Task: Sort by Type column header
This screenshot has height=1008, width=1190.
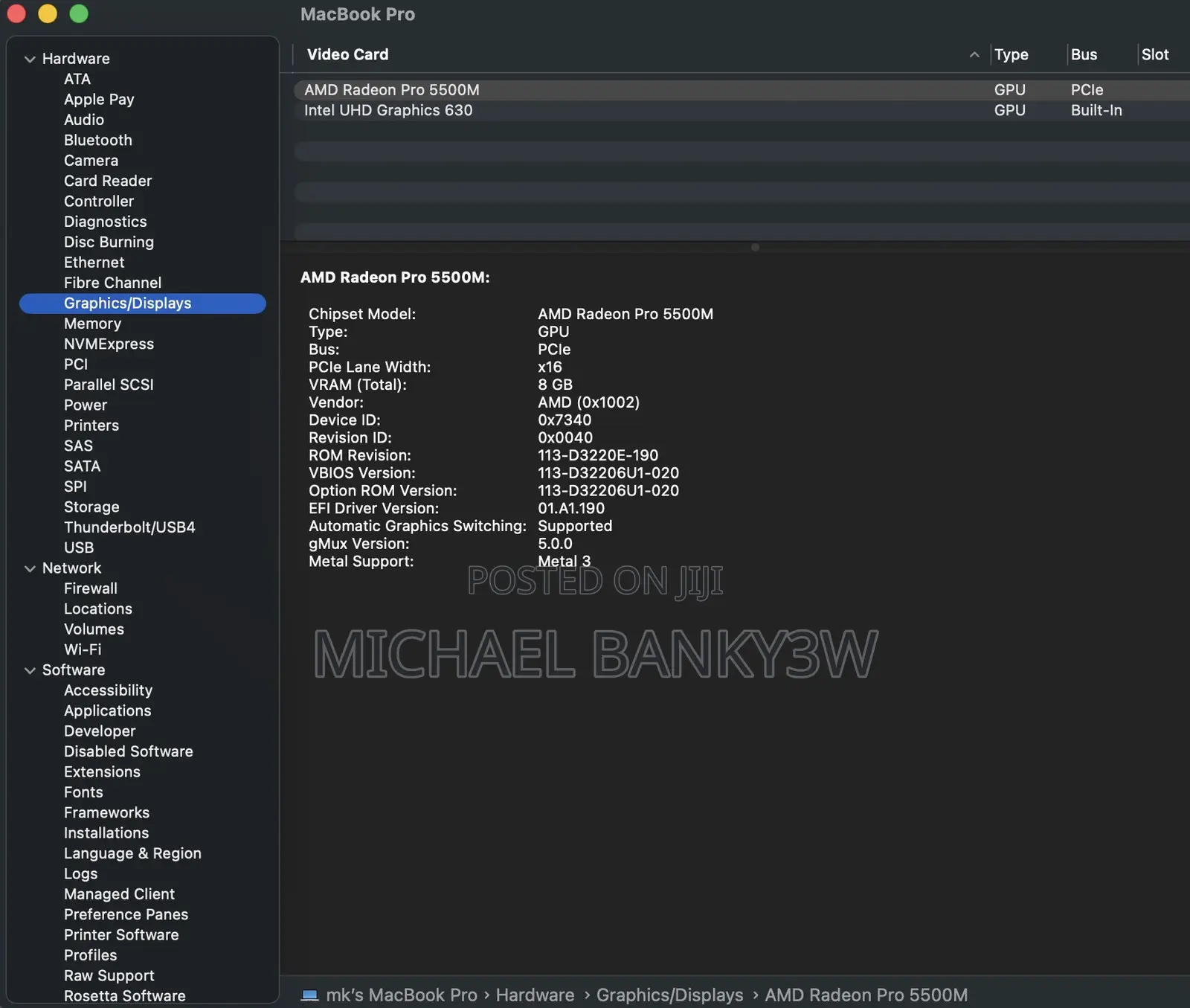Action: pos(1011,54)
